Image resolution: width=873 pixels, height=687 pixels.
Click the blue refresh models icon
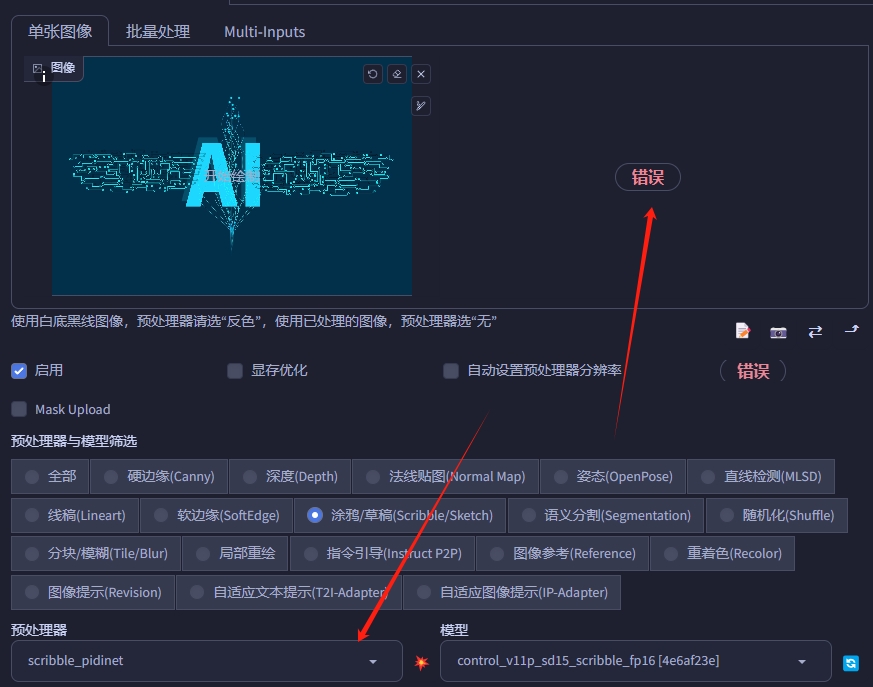(x=850, y=662)
